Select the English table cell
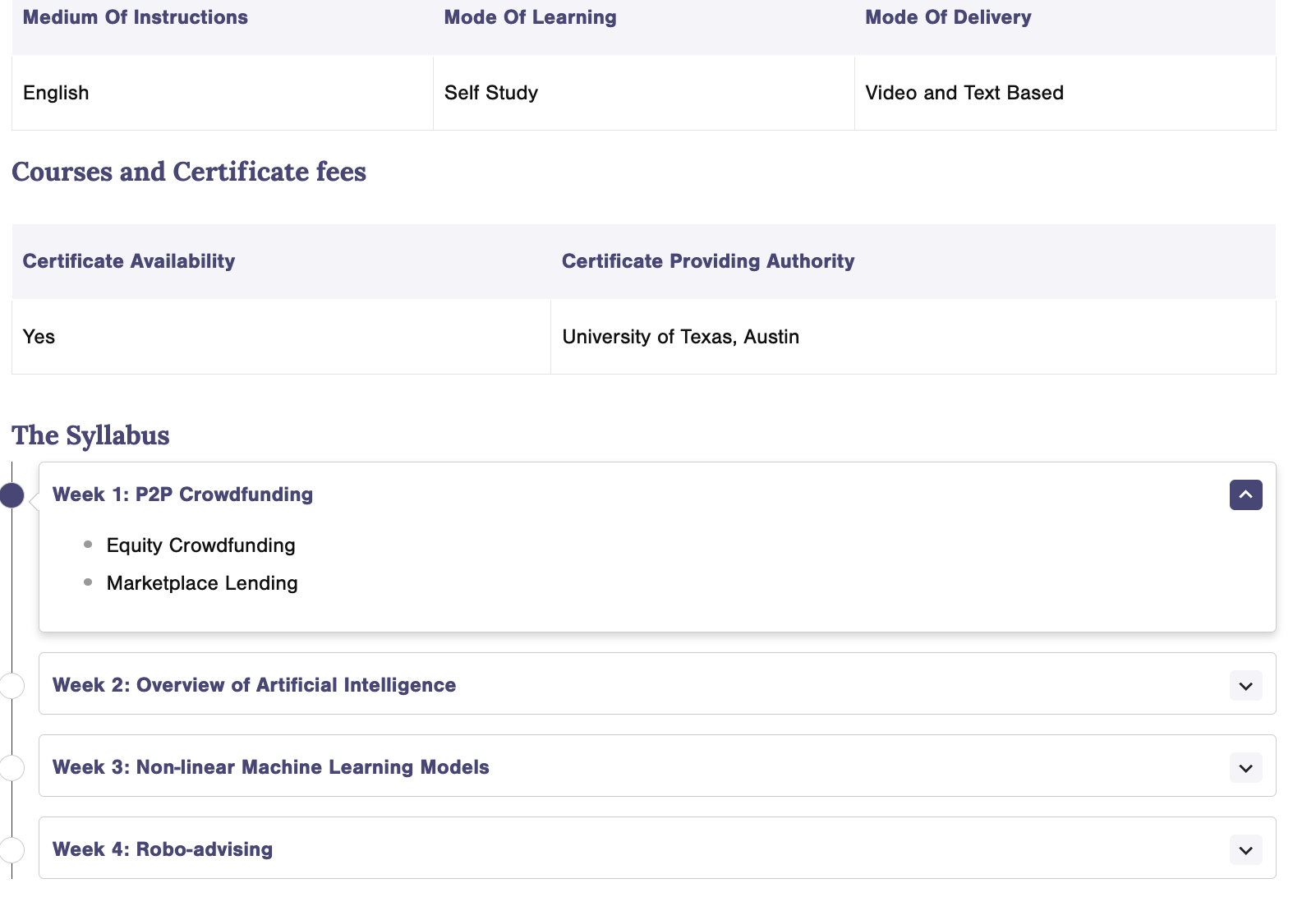Screen dimensions: 1316x897 pos(223,93)
